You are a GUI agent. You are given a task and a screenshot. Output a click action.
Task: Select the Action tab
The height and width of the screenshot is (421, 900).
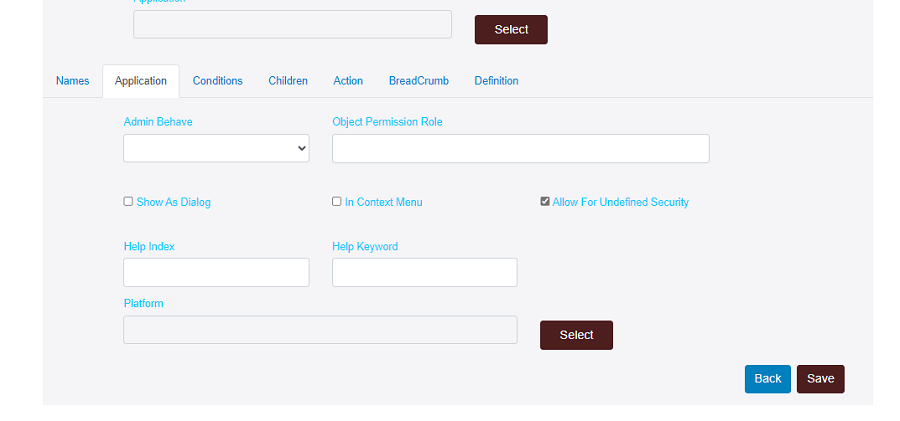[x=348, y=81]
